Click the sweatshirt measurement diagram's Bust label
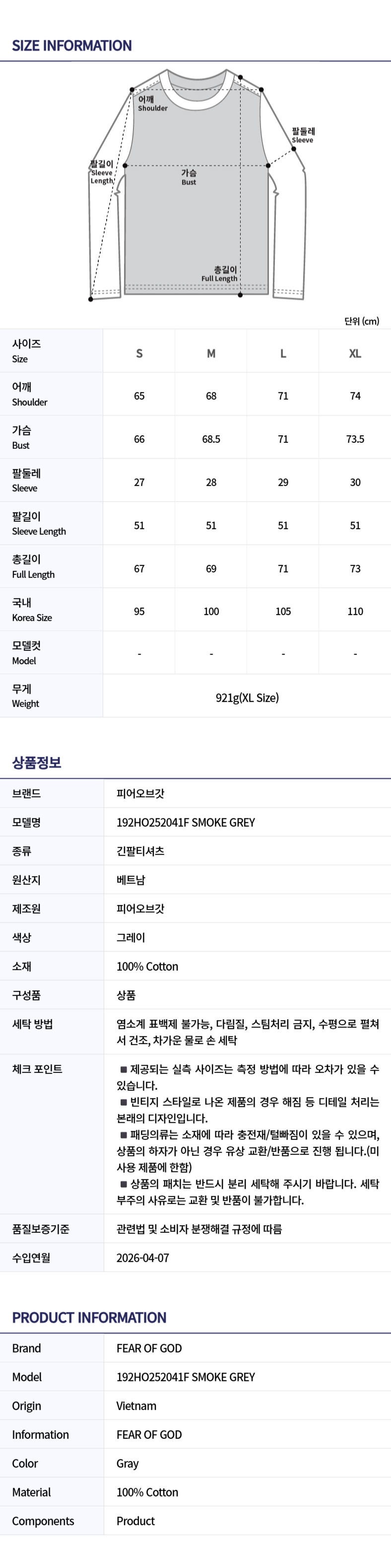The width and height of the screenshot is (391, 1568). click(189, 177)
